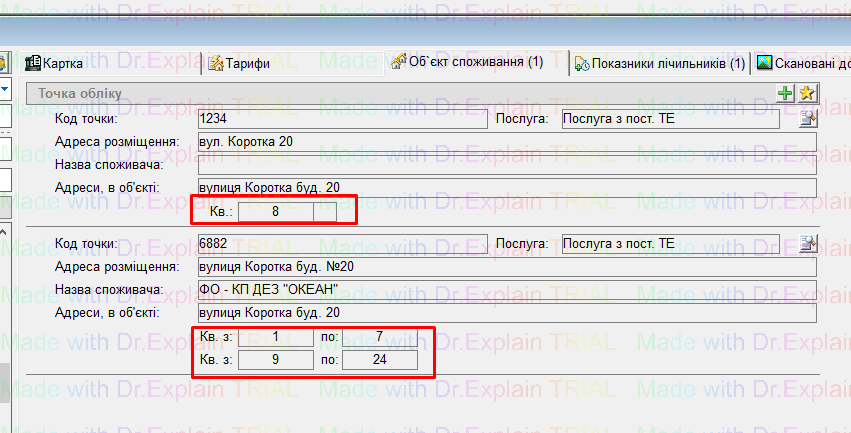Viewport: 851px width, 433px height.
Task: Click the yellow star icon beside the plus
Action: 806,93
